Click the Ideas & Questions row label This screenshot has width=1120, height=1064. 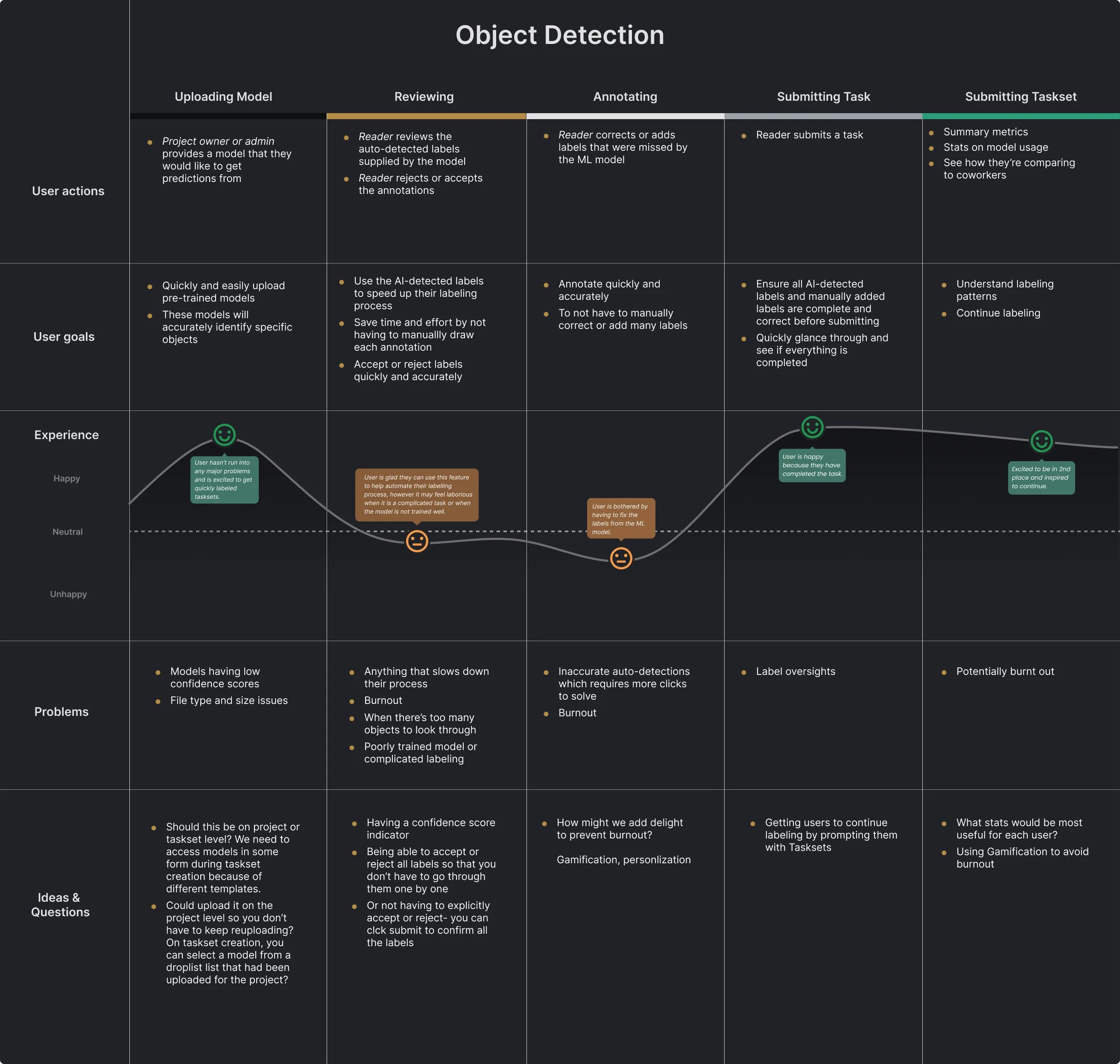coord(60,904)
